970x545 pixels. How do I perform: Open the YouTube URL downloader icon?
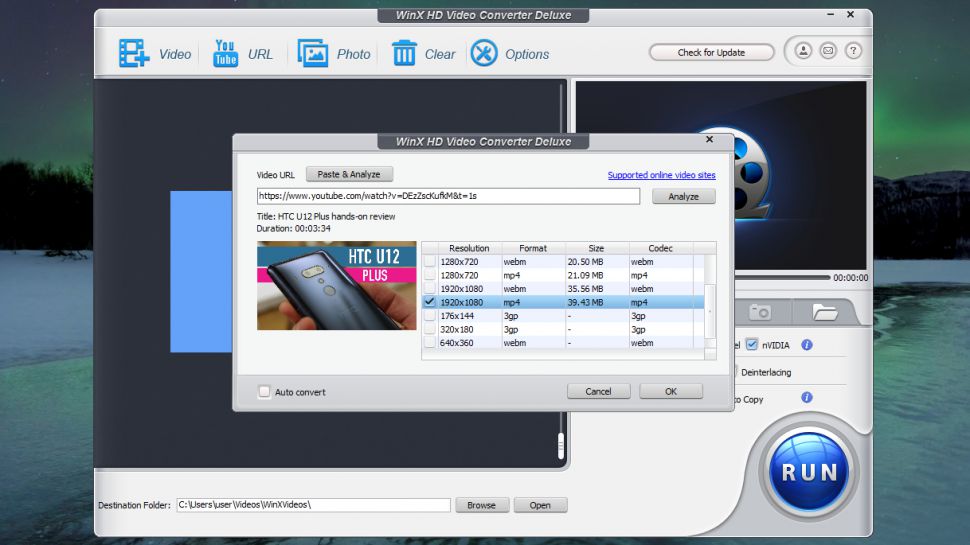coord(226,54)
